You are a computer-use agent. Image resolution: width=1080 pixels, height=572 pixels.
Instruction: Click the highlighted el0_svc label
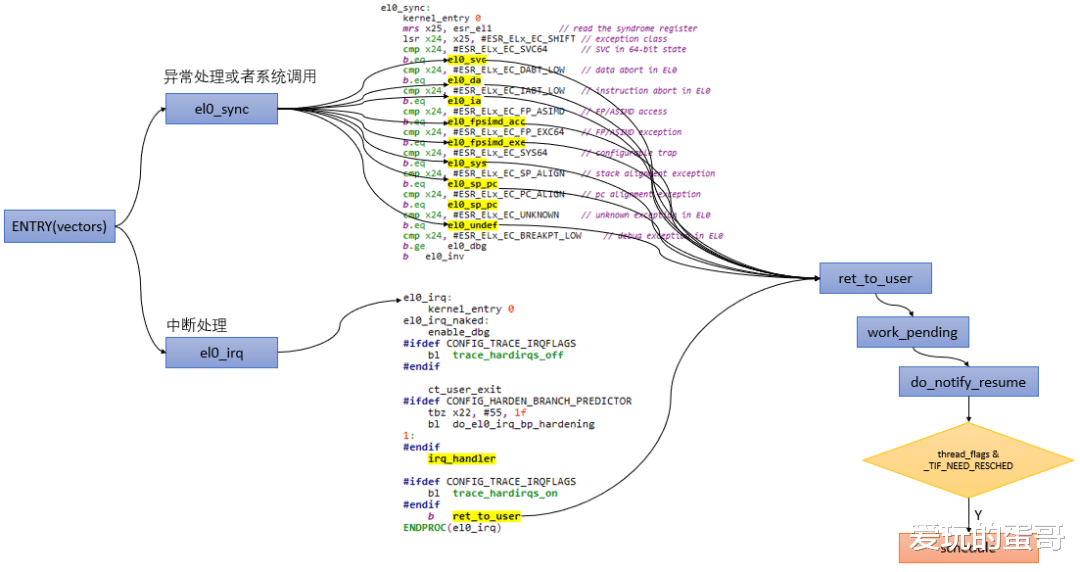[x=466, y=60]
